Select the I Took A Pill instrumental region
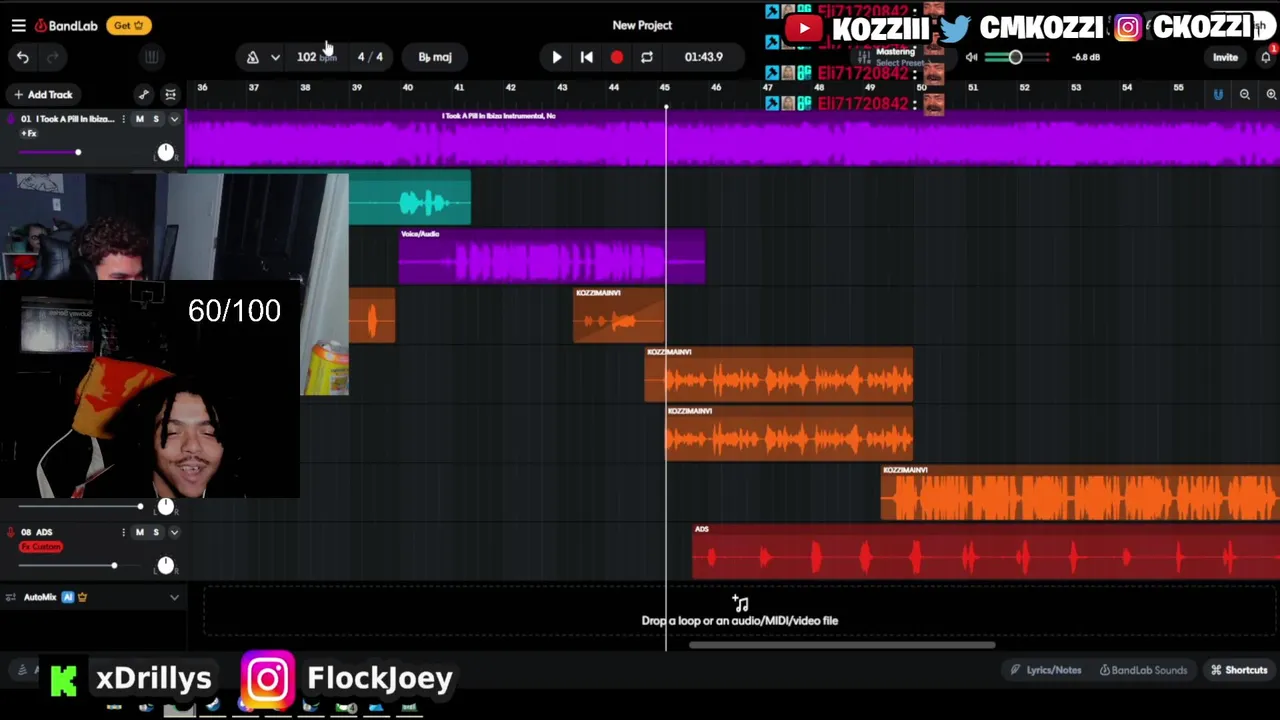This screenshot has width=1280, height=720. 732,138
